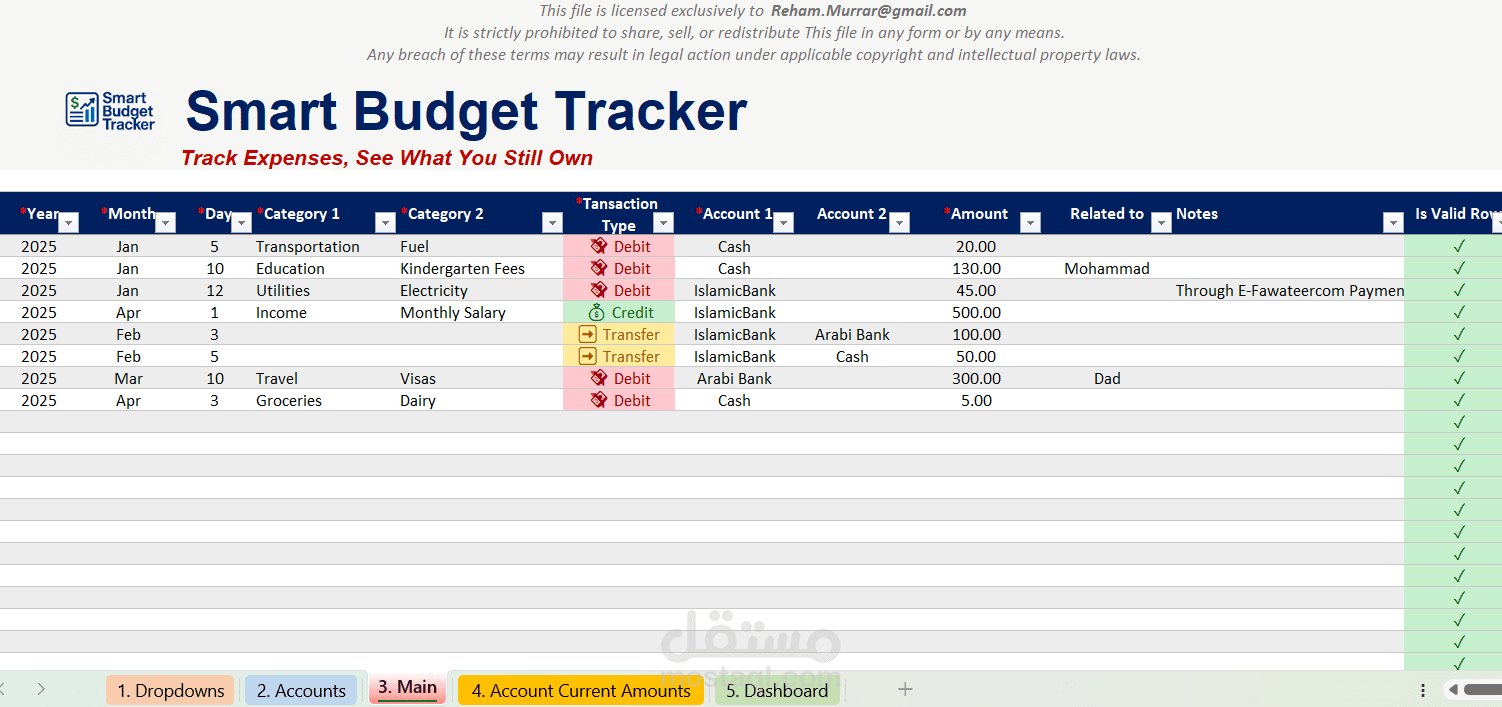Select the Mohammad related-to cell

pos(1107,268)
